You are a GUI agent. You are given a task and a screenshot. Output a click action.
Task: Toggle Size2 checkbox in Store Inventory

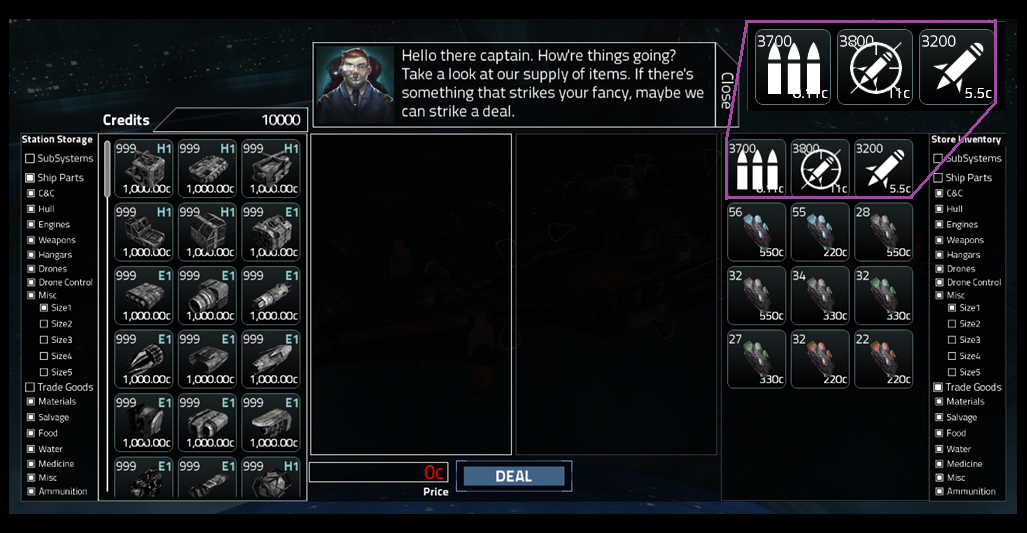[952, 323]
